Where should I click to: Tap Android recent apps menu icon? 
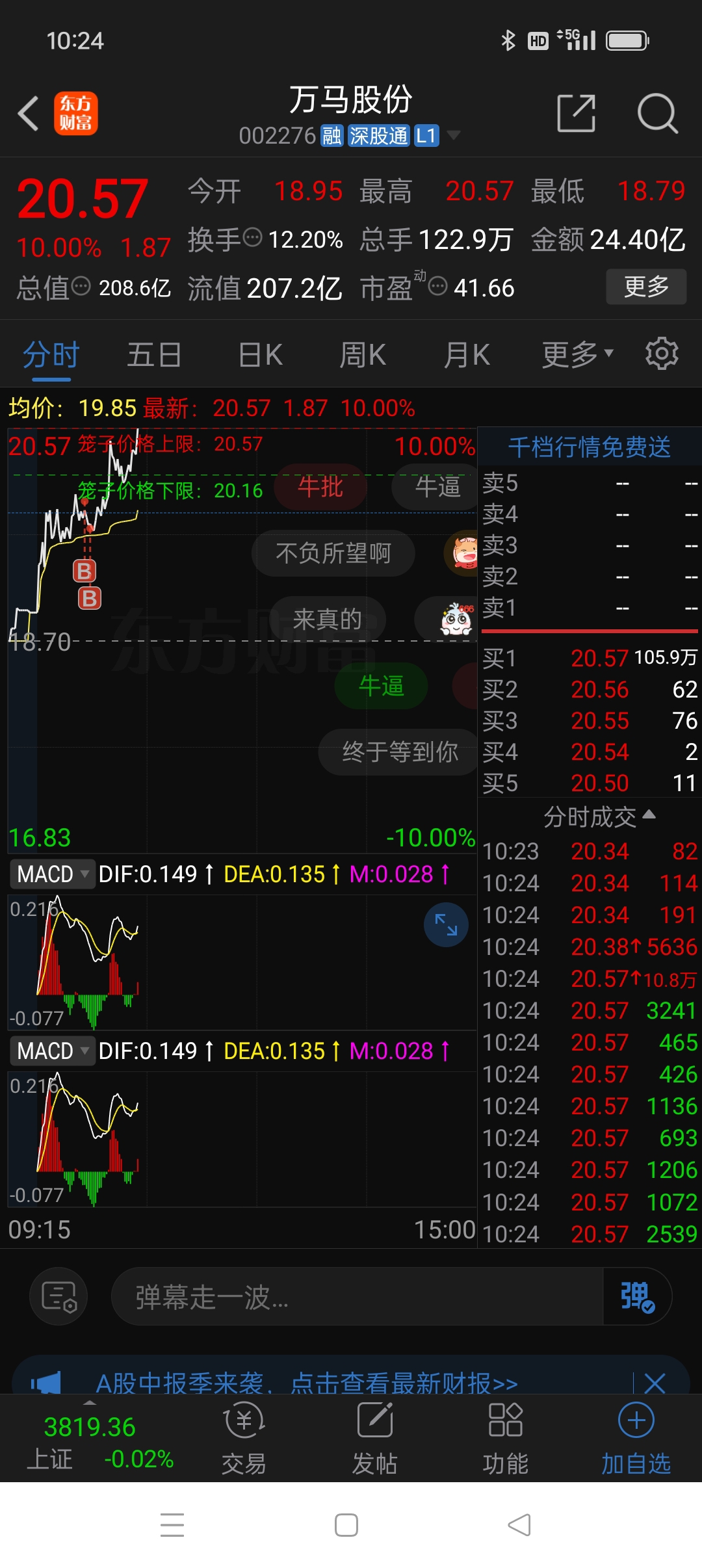[x=172, y=1525]
